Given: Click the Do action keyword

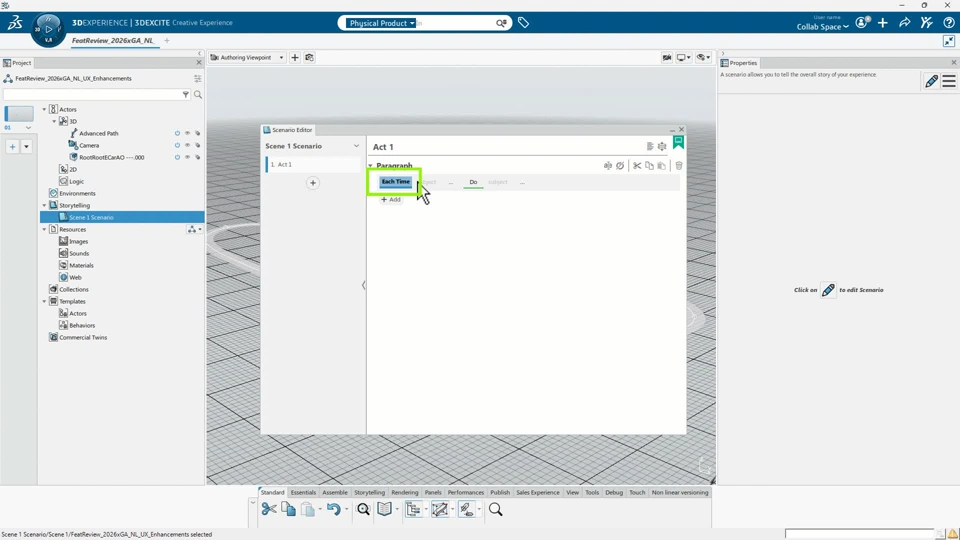Looking at the screenshot, I should (473, 182).
